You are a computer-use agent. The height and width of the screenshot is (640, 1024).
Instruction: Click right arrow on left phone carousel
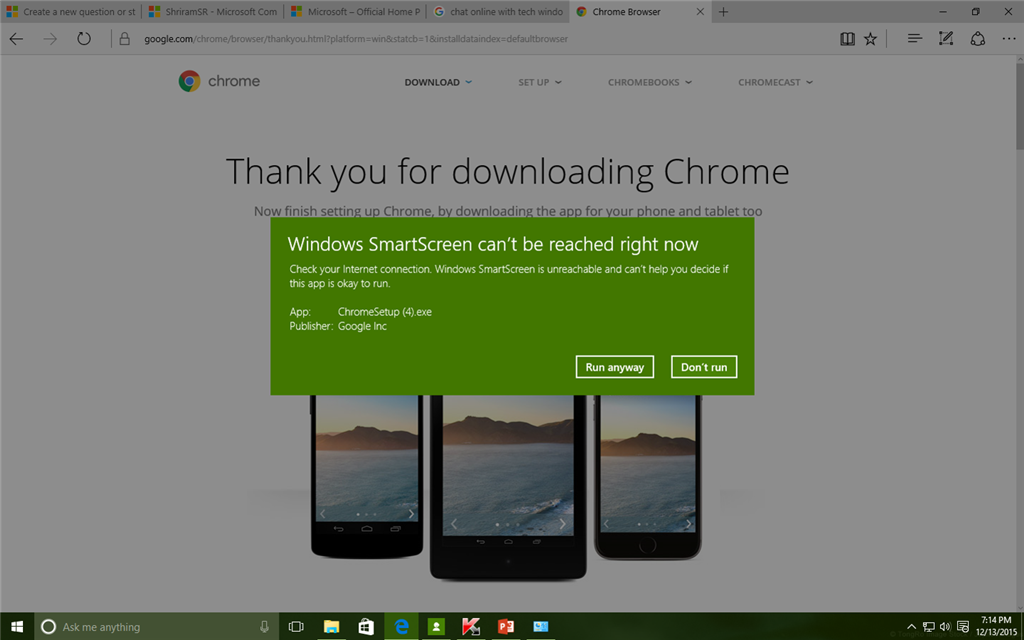tap(411, 514)
